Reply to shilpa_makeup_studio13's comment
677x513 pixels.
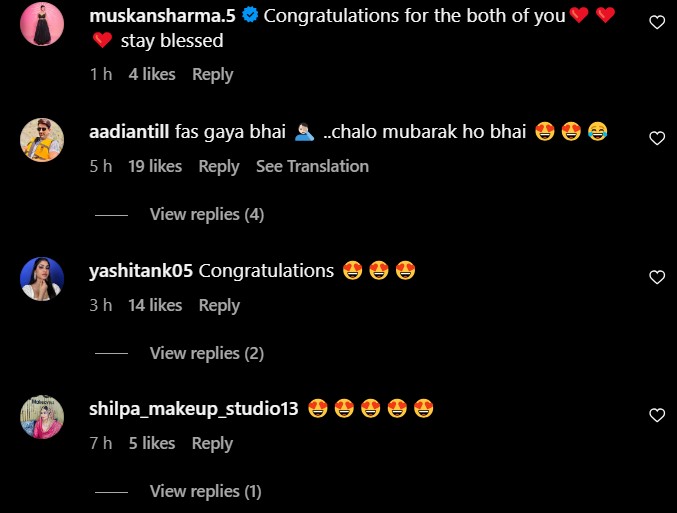click(x=212, y=443)
